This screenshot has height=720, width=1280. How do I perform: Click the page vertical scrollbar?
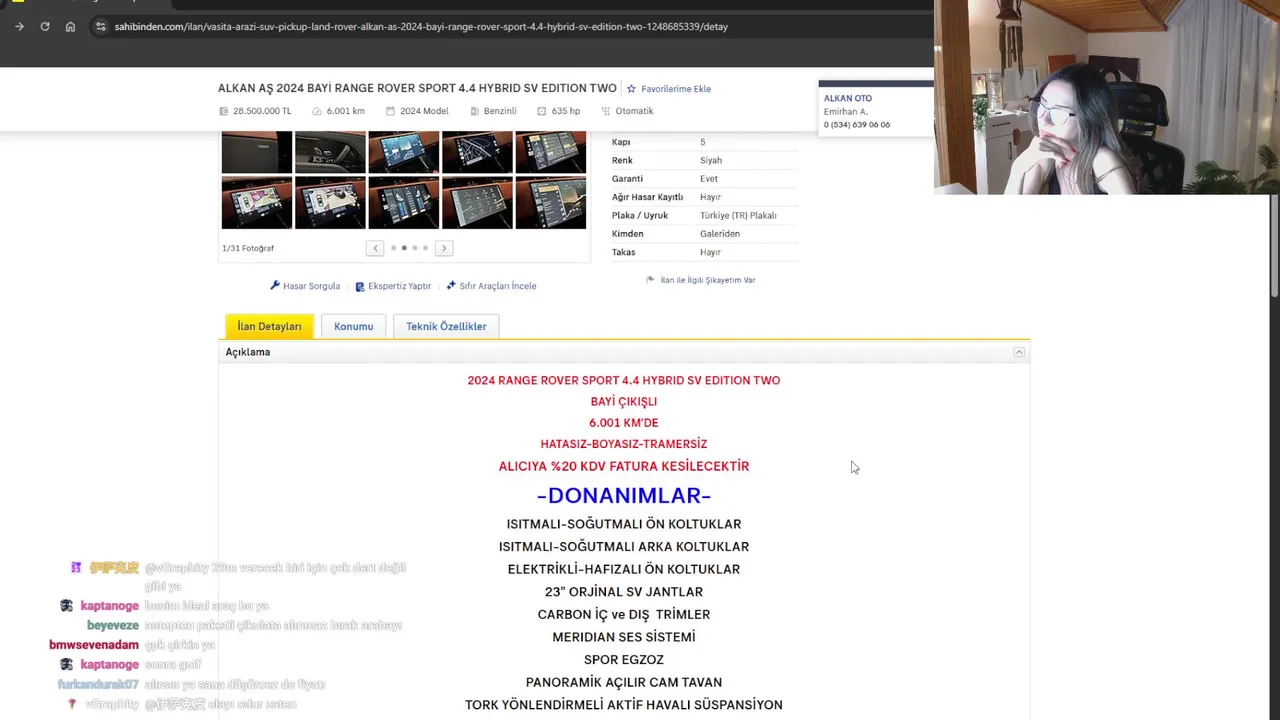point(1274,245)
